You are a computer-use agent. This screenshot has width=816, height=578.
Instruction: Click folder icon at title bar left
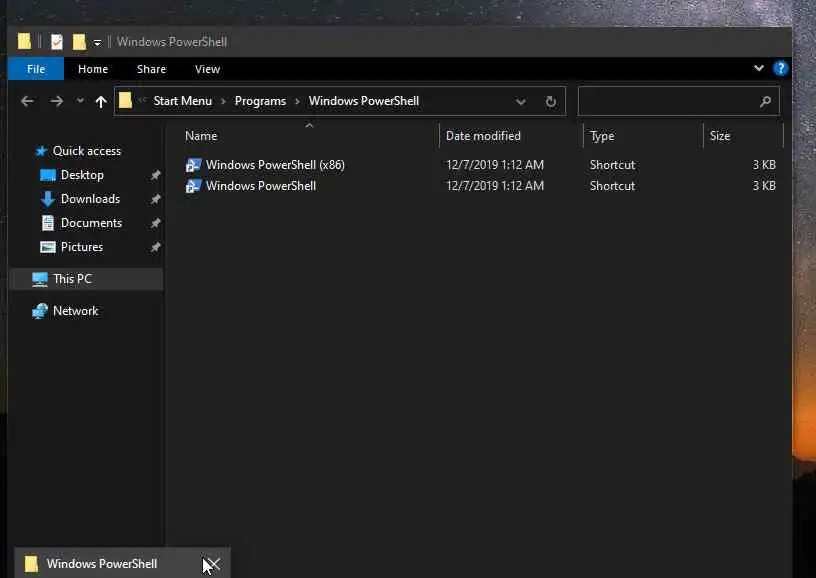pos(24,41)
